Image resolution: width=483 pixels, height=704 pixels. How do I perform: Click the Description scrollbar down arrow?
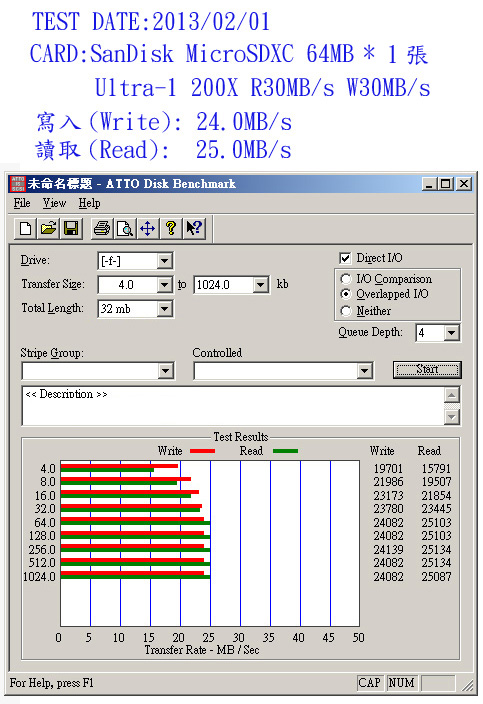(x=452, y=417)
